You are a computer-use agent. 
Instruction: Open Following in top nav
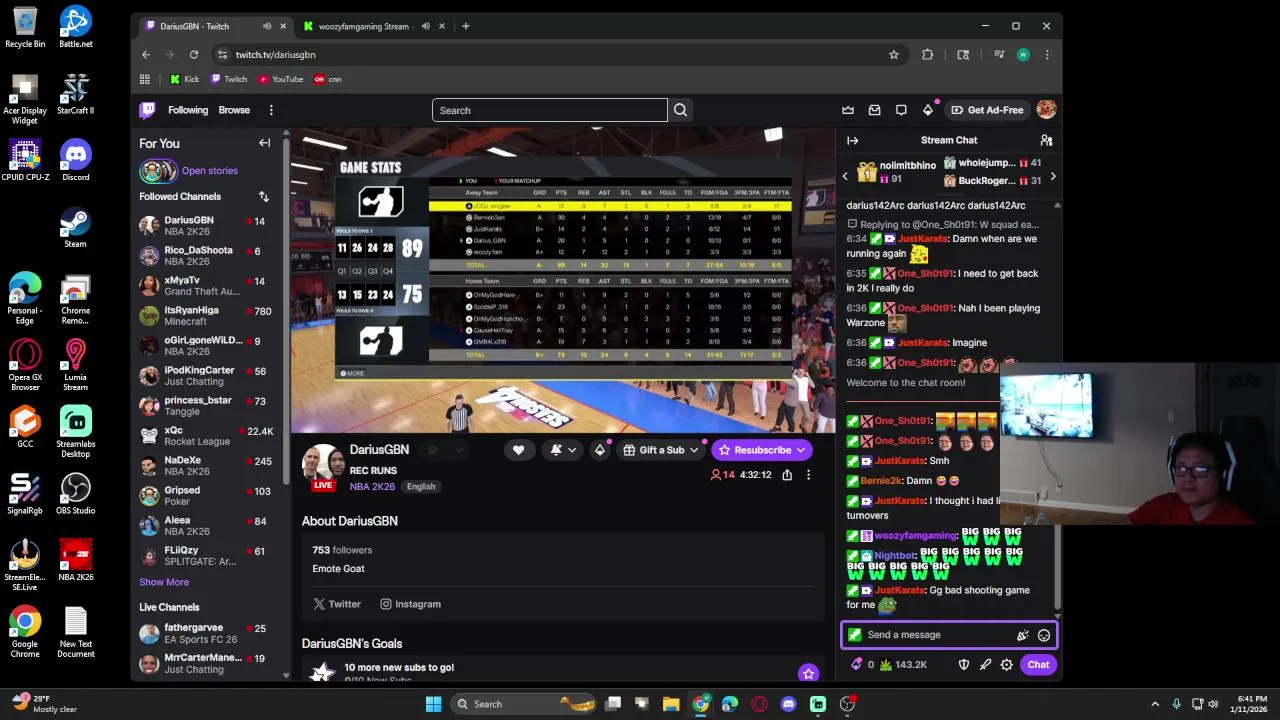click(x=188, y=110)
